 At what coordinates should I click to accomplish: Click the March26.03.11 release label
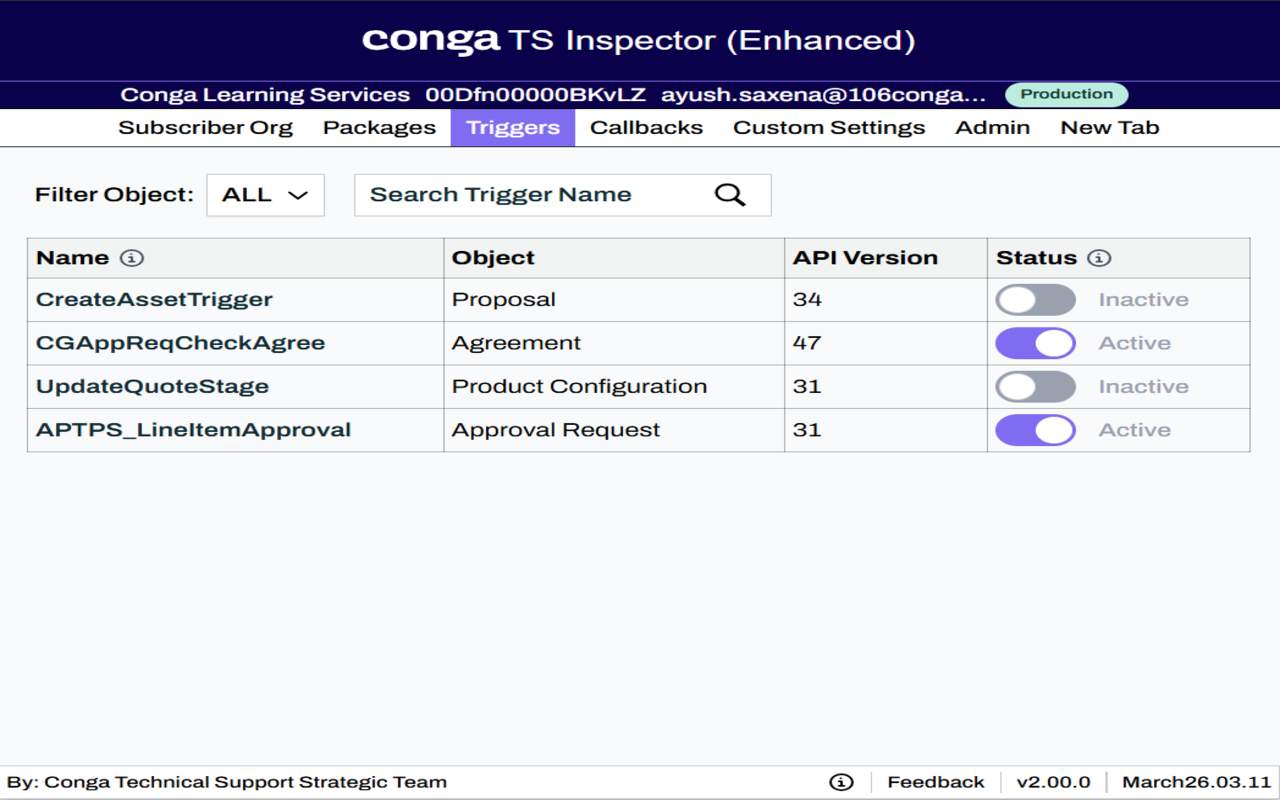pyautogui.click(x=1197, y=782)
